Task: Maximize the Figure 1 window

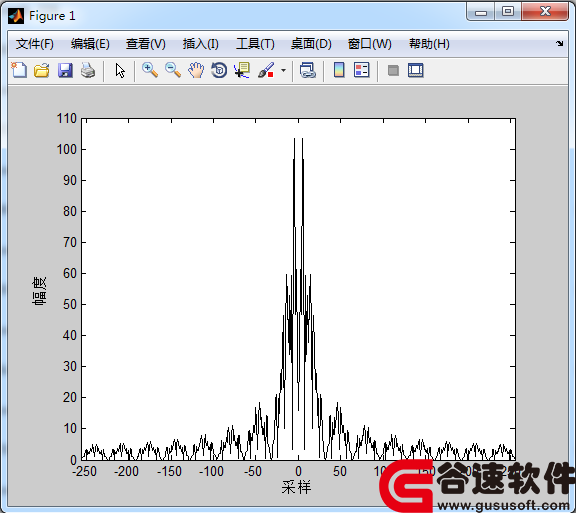Action: tap(508, 11)
